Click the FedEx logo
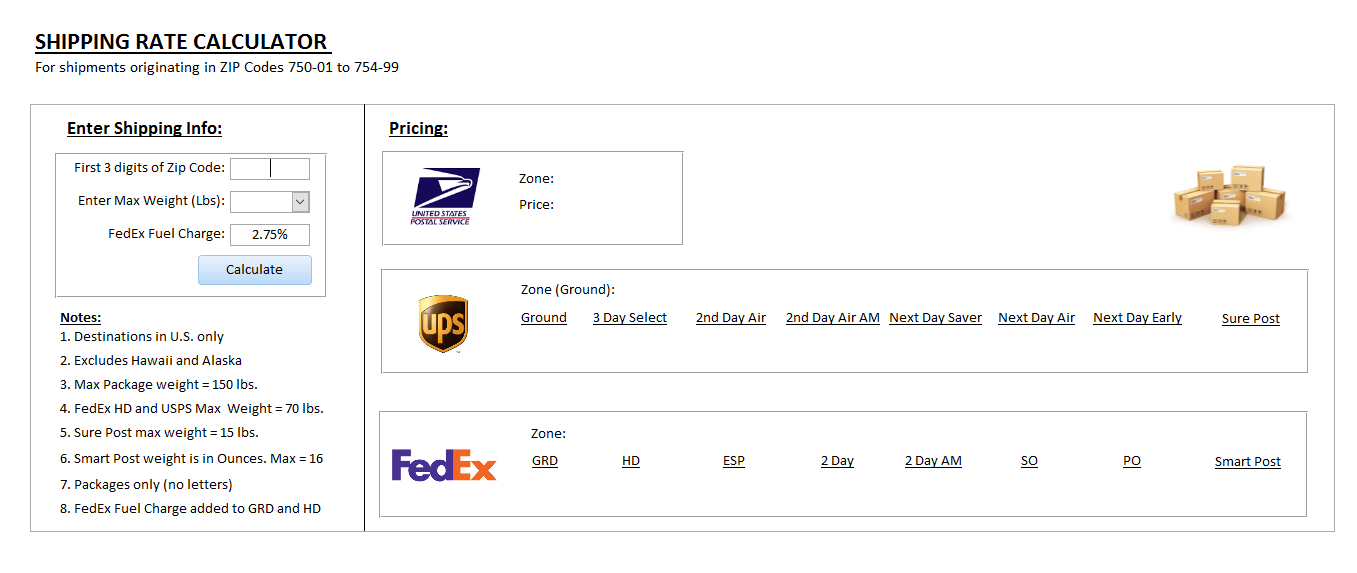Screen dimensions: 1357x573 coord(444,465)
